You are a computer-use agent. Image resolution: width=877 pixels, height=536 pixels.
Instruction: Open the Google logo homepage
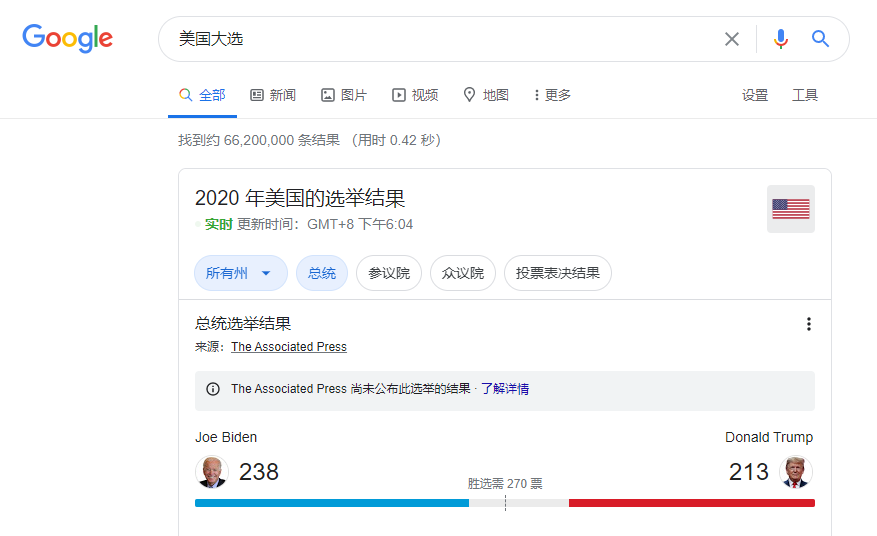point(68,38)
